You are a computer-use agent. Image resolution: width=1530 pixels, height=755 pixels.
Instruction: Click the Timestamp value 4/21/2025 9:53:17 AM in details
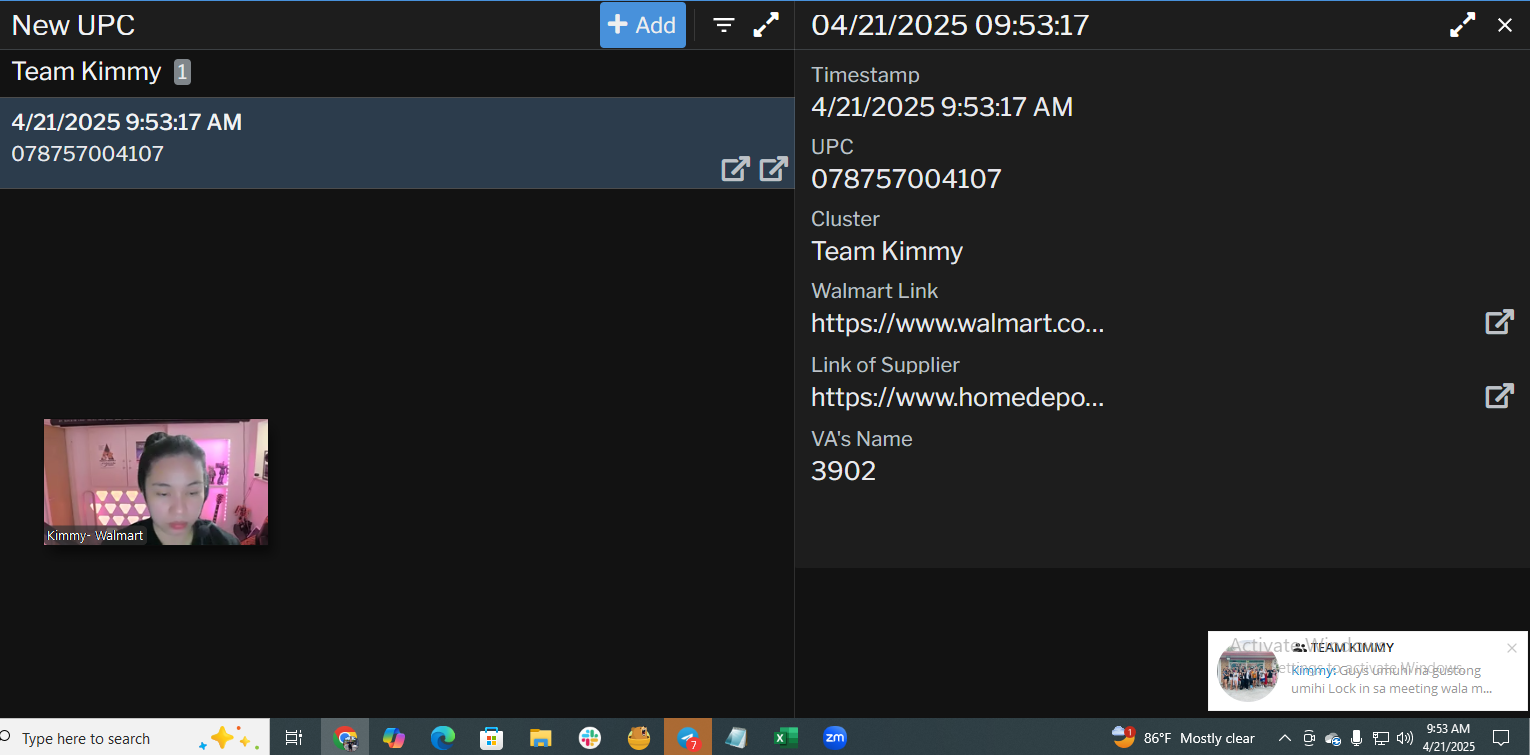point(942,107)
